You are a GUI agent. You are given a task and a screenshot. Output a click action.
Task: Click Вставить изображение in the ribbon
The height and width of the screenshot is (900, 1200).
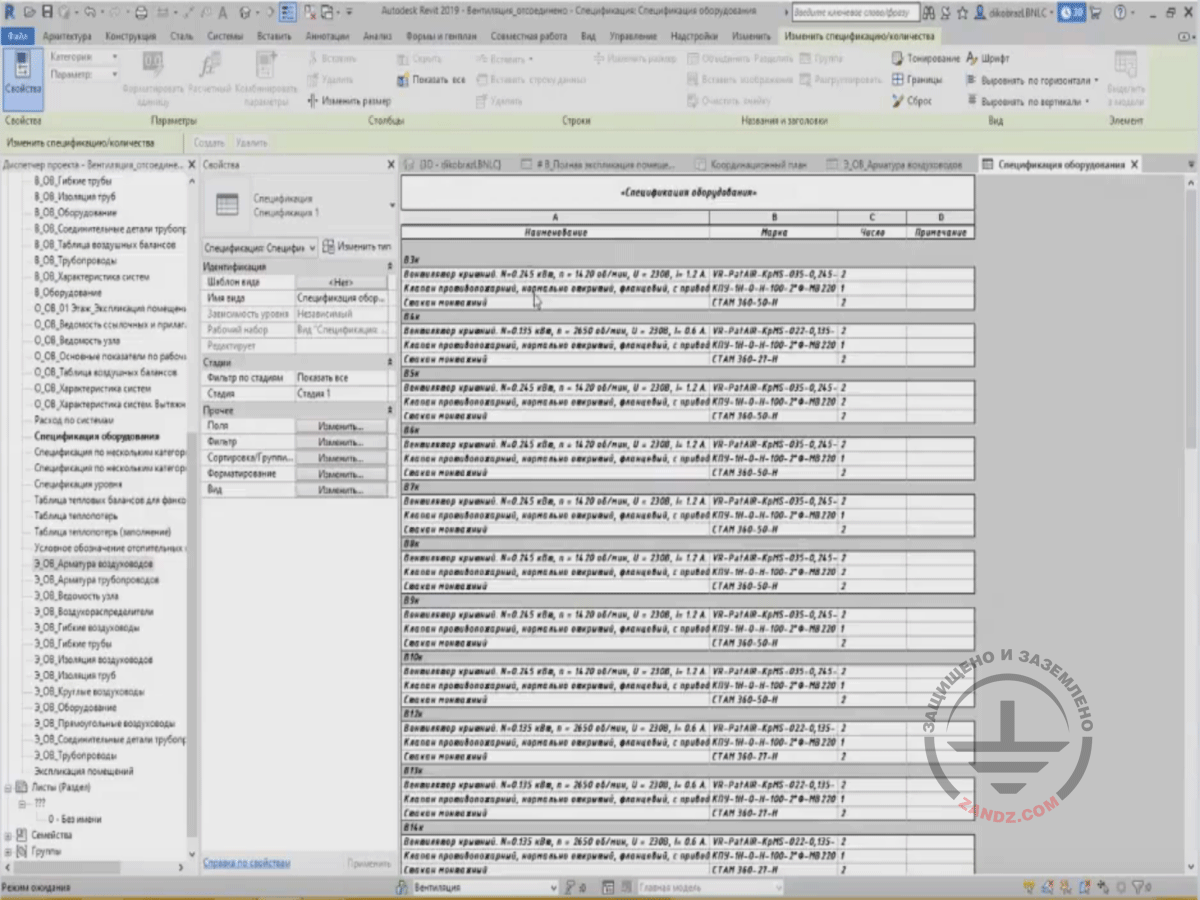740,80
